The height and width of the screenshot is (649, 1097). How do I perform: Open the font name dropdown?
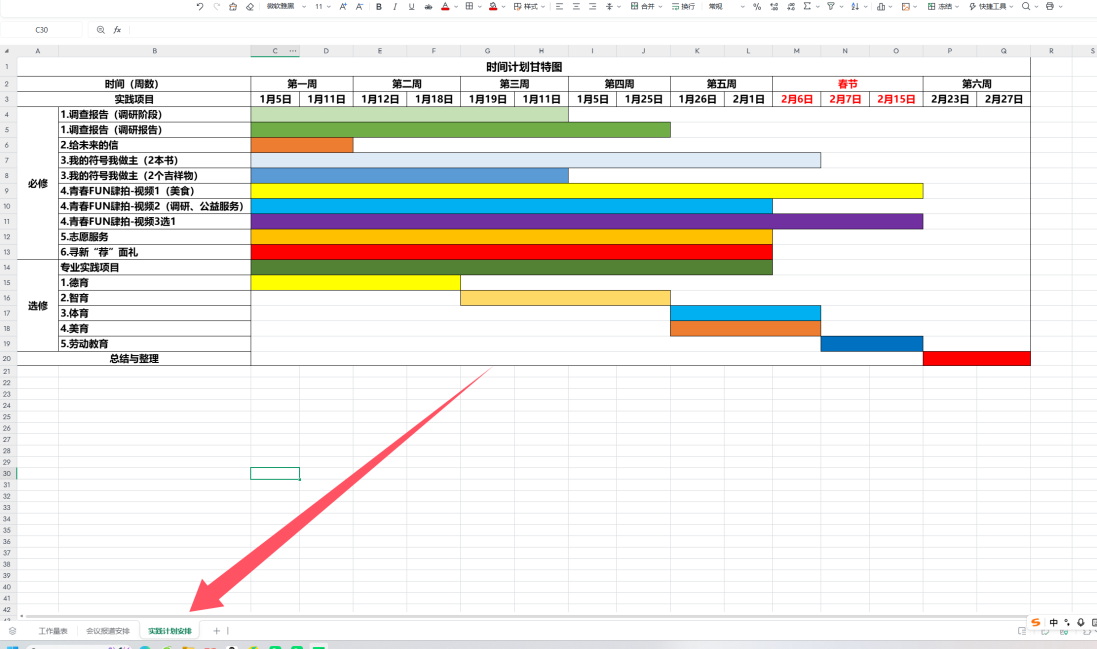(283, 7)
